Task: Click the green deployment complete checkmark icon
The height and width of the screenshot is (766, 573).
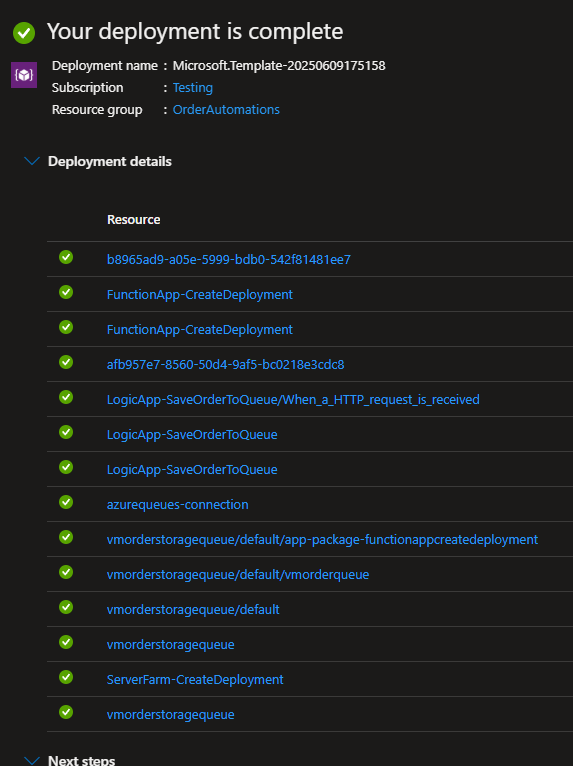Action: click(24, 33)
